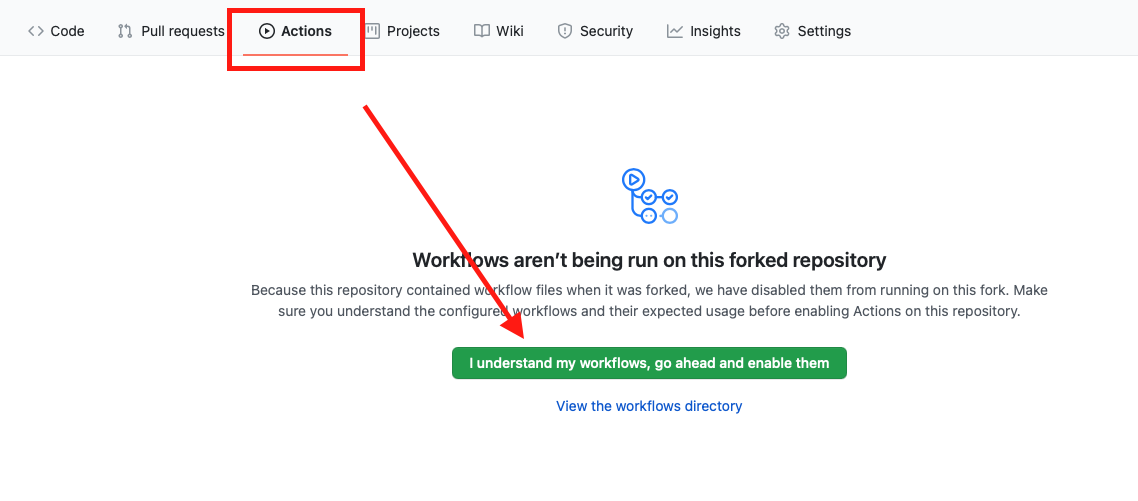Open the Security tab
Image resolution: width=1138 pixels, height=501 pixels.
pos(595,31)
